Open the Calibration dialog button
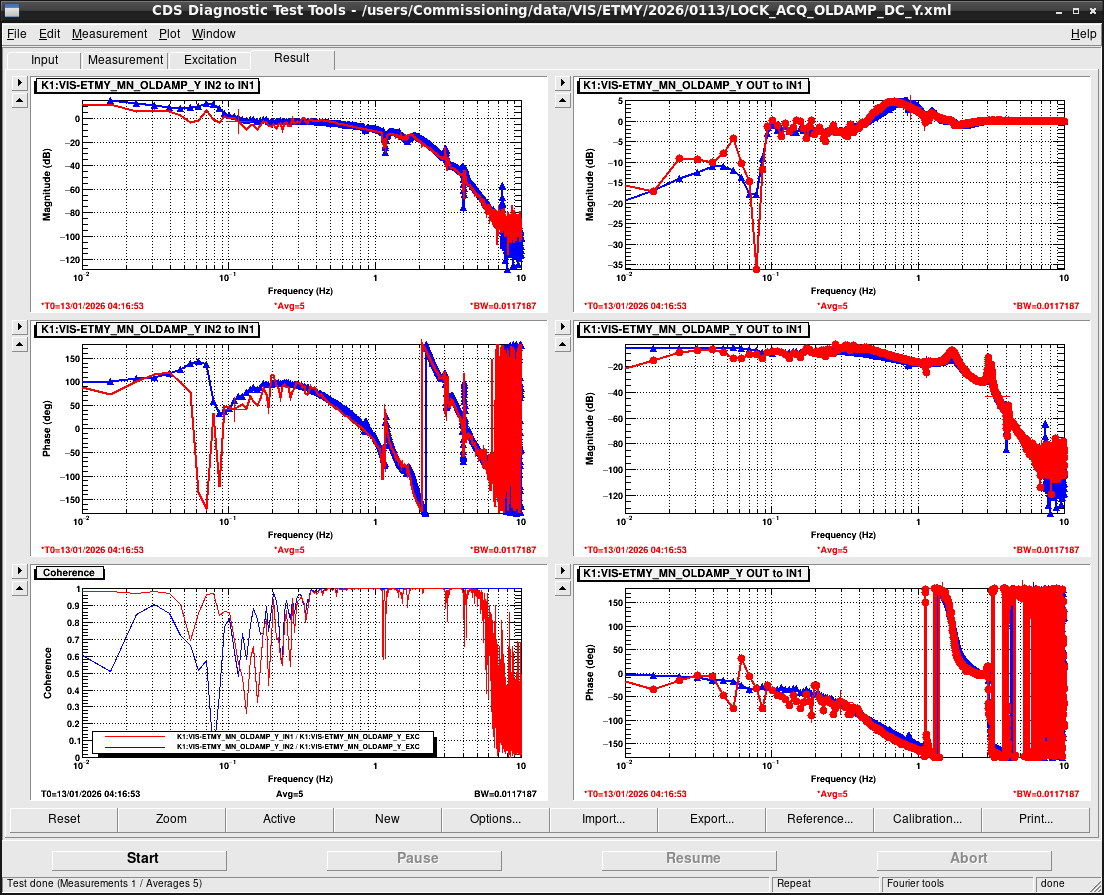The width and height of the screenshot is (1104, 895). click(927, 819)
